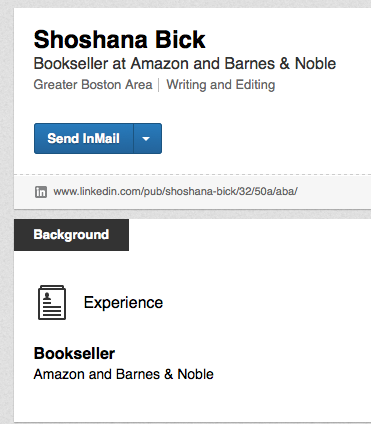Expand the dropdown arrow beside Send InMail

[148, 138]
